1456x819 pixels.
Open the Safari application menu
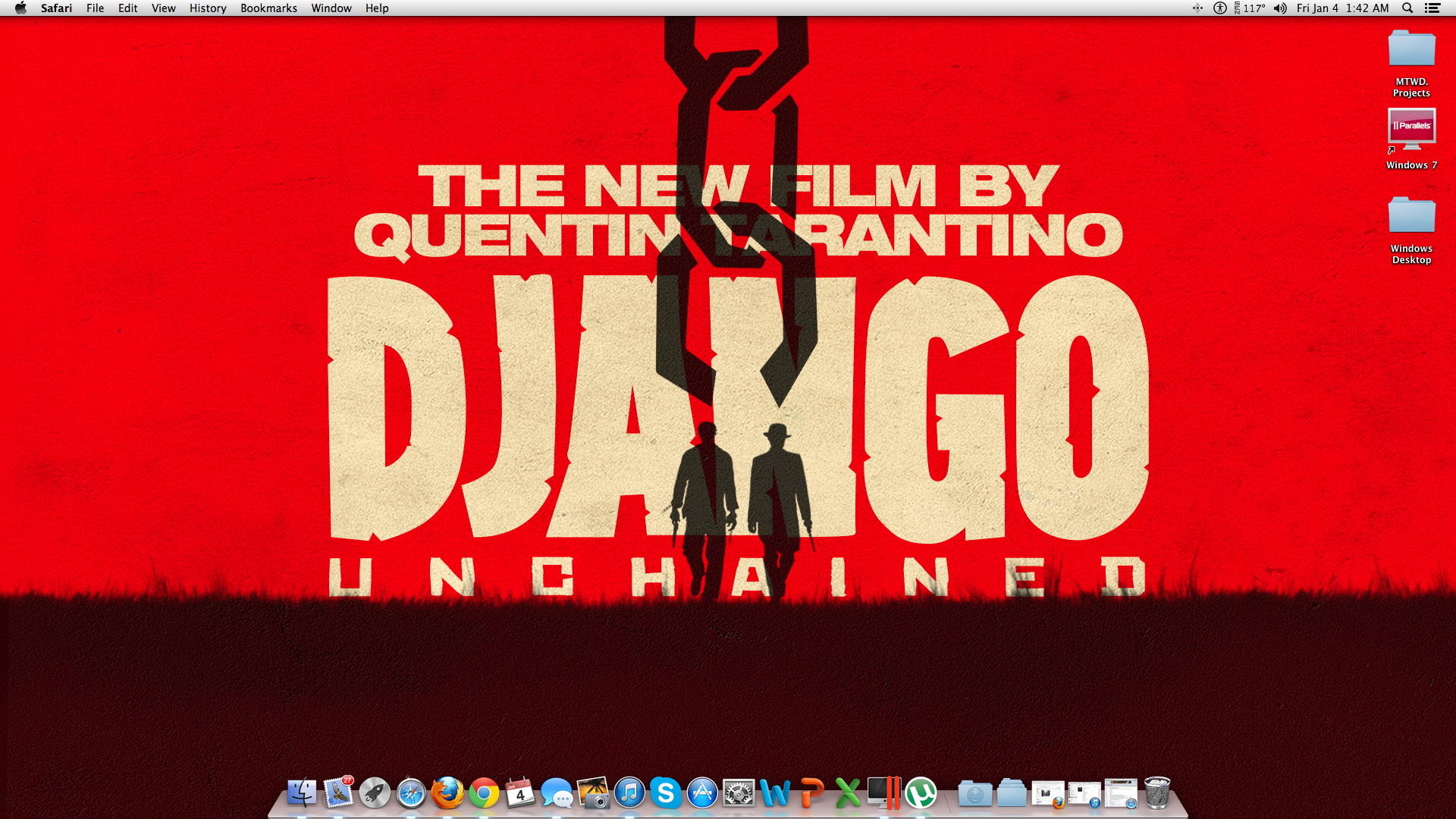[x=56, y=8]
